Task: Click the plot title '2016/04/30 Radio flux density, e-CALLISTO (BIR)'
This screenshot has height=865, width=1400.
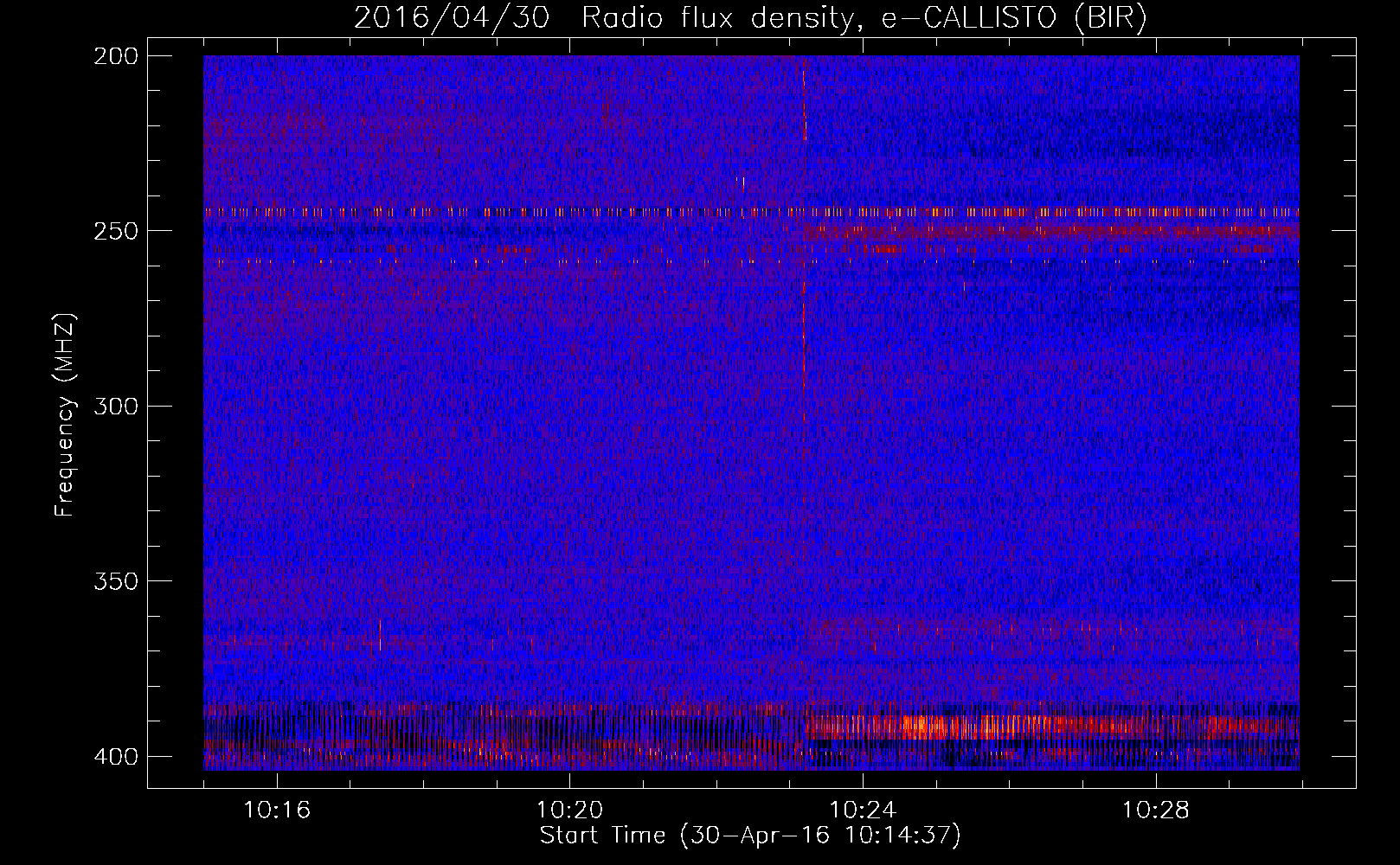Action: click(750, 18)
